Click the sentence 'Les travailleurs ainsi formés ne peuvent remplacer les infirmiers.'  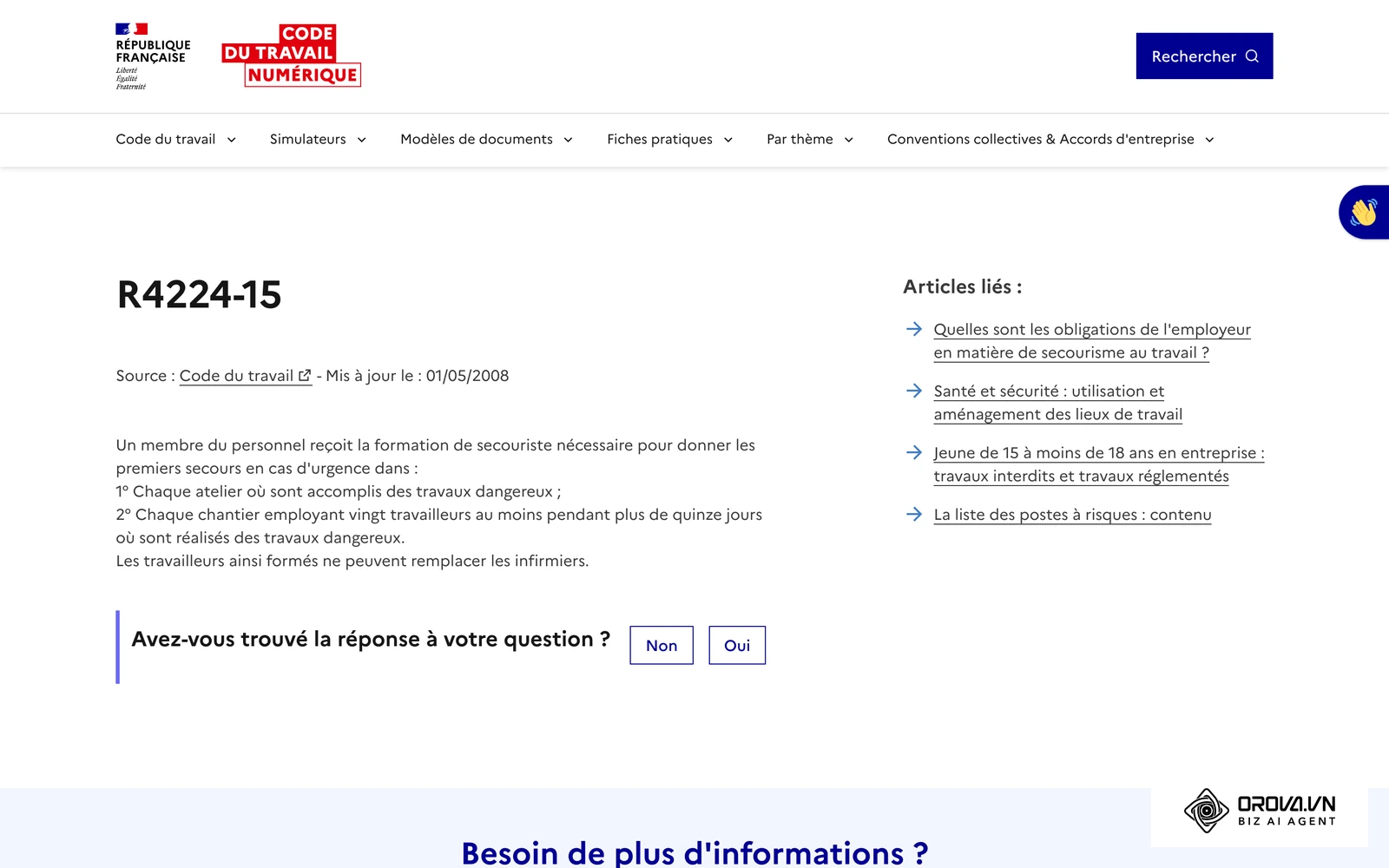[x=352, y=561]
